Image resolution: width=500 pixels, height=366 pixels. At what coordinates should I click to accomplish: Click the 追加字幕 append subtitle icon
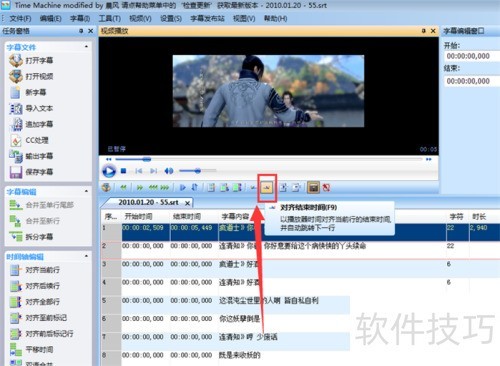pos(16,124)
